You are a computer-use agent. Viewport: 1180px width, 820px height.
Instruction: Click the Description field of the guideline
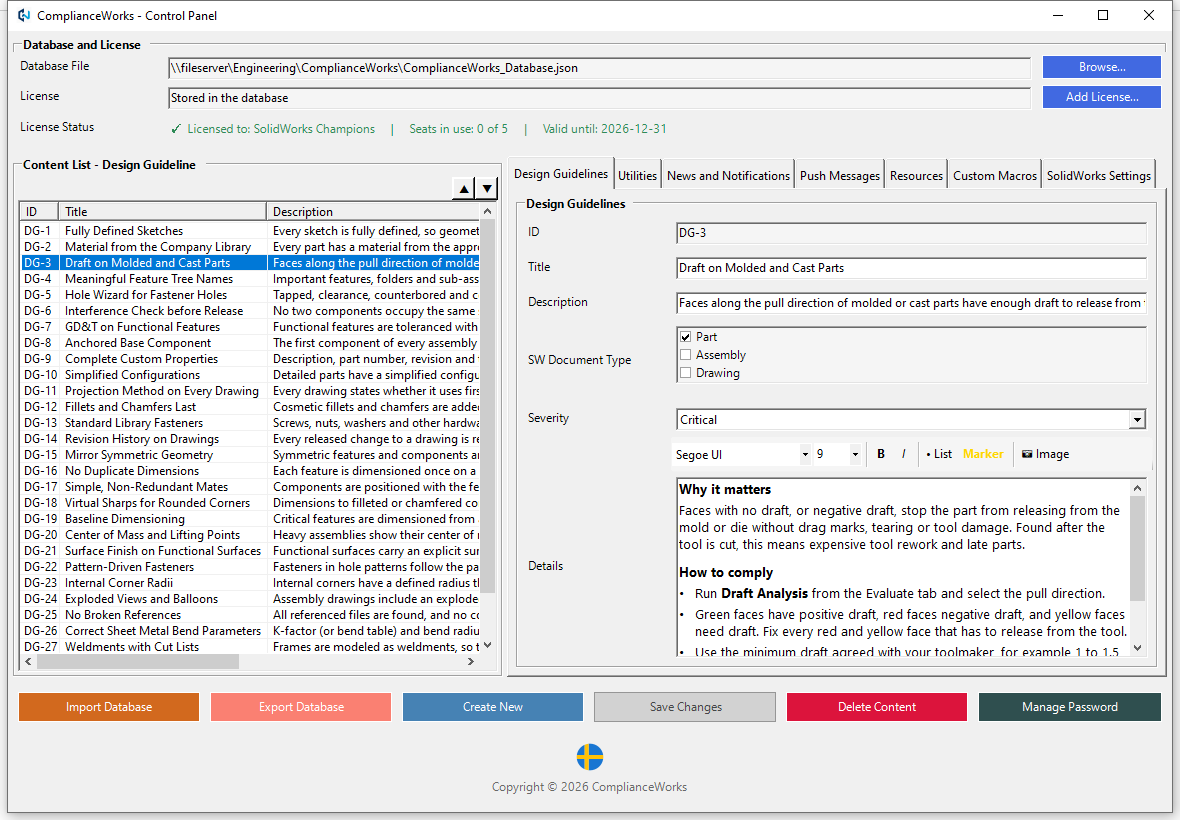pos(911,303)
